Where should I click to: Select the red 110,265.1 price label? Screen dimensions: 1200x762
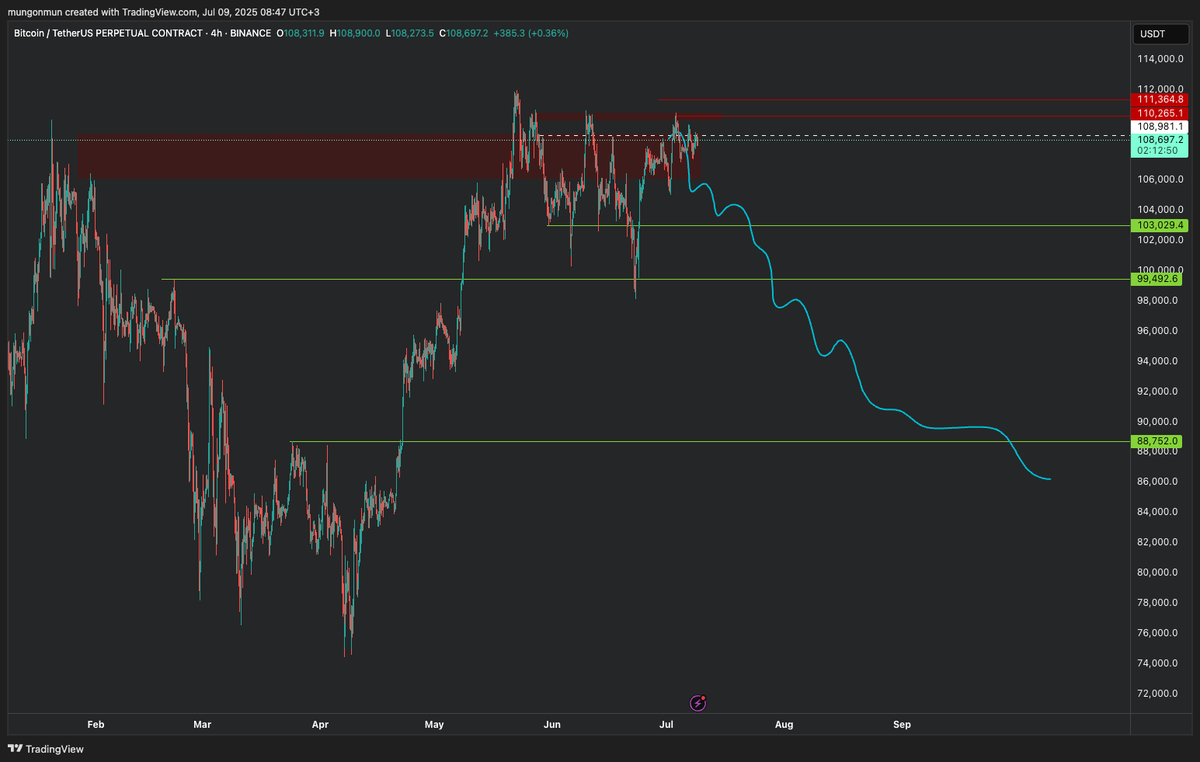1158,113
